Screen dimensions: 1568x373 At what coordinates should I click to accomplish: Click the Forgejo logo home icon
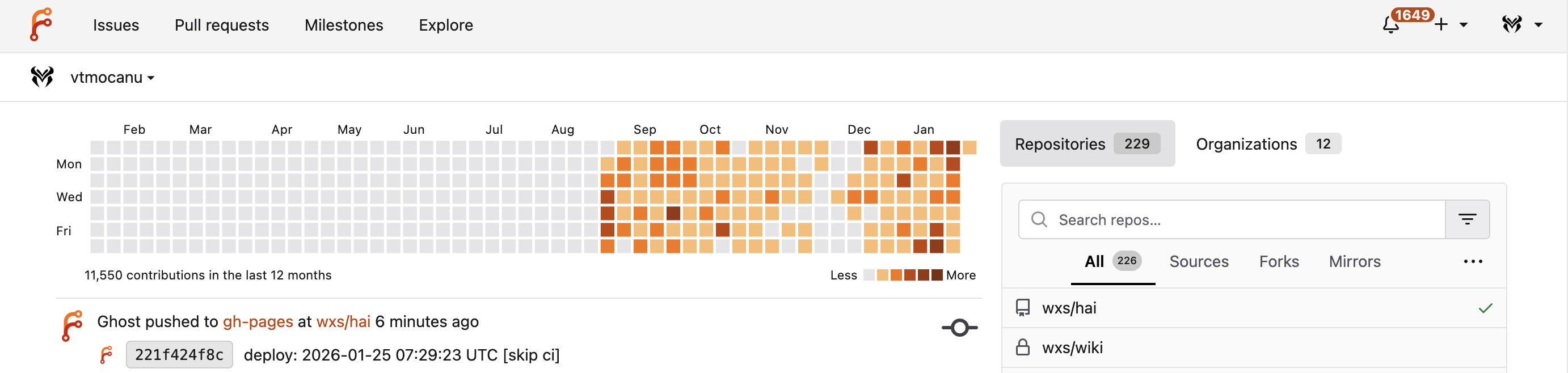41,25
